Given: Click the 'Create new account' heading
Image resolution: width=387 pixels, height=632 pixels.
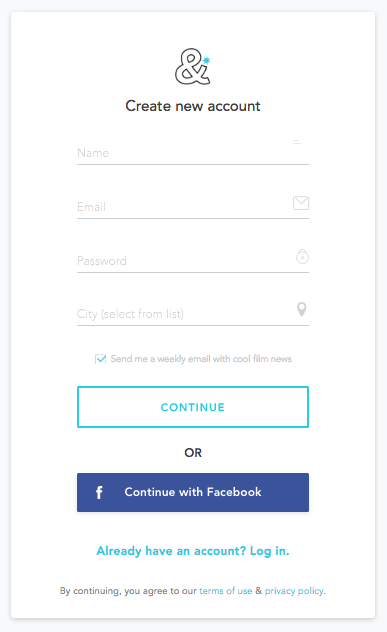Looking at the screenshot, I should point(193,106).
